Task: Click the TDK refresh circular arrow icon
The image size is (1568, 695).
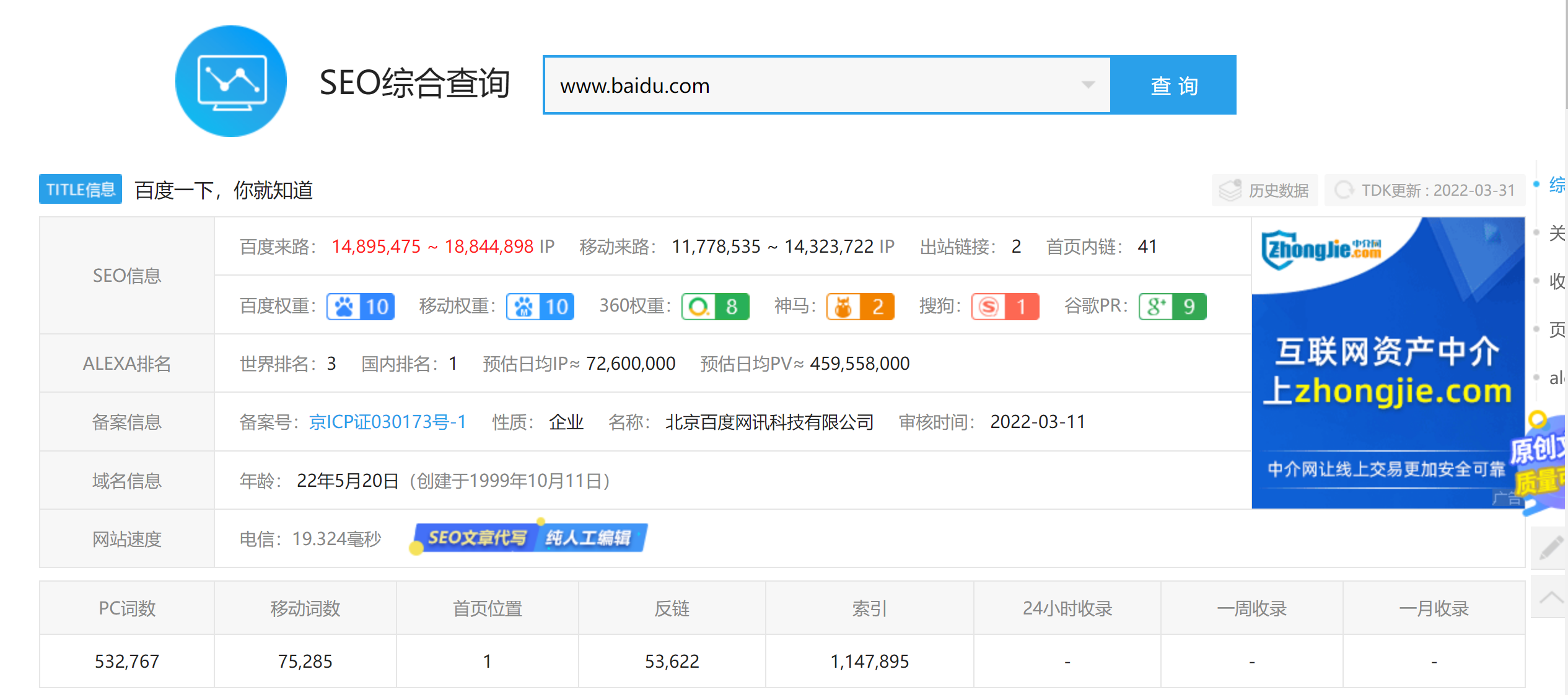Action: (1344, 190)
